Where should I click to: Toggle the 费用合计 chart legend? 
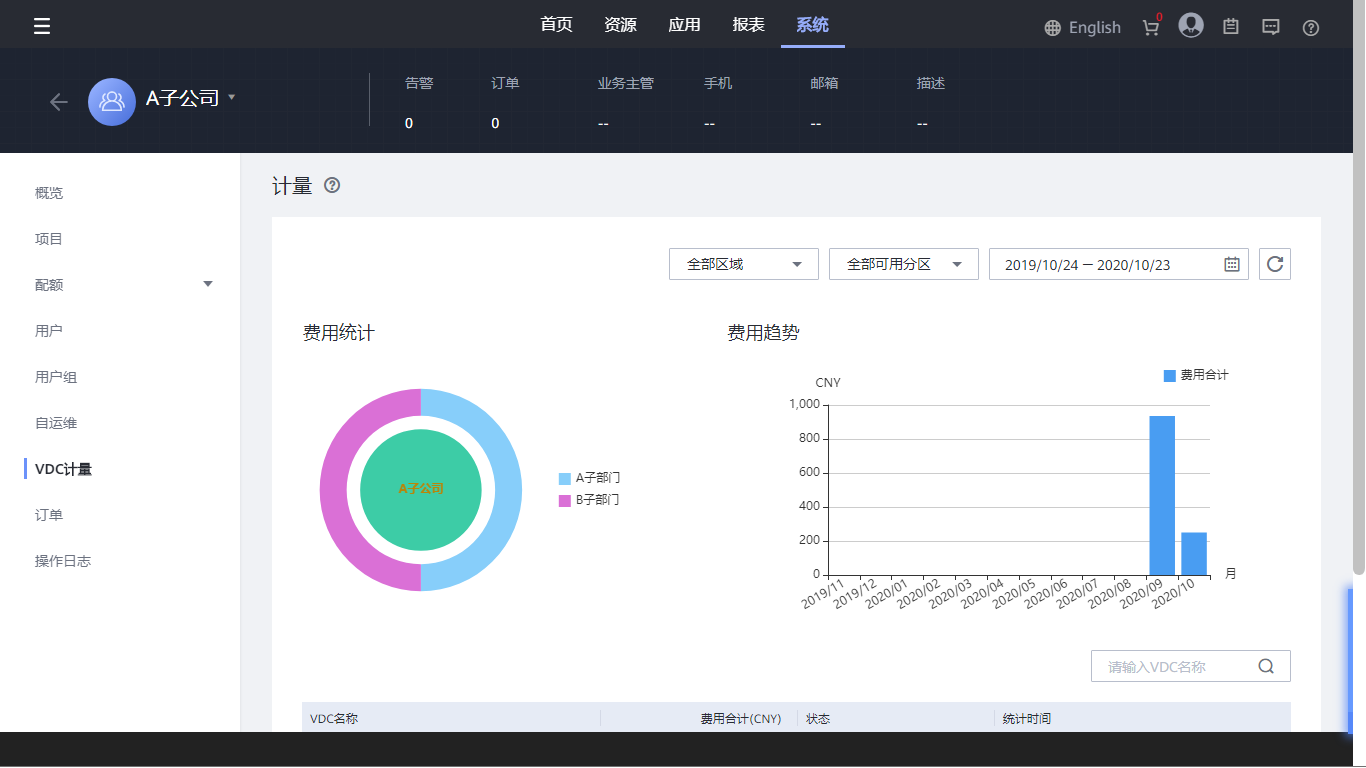(x=1196, y=375)
